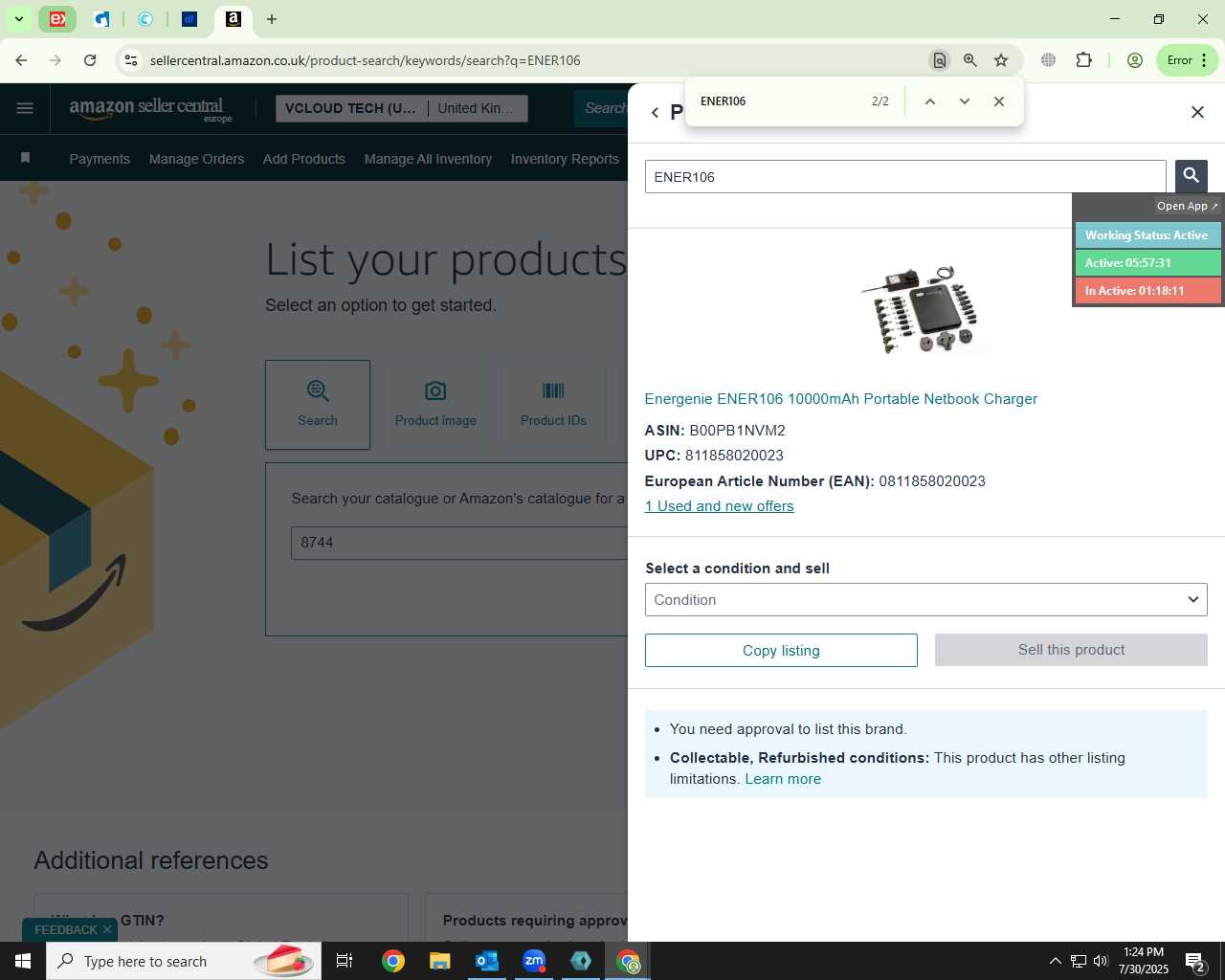Open Task View on the taskbar
The height and width of the screenshot is (980, 1225).
click(x=345, y=961)
